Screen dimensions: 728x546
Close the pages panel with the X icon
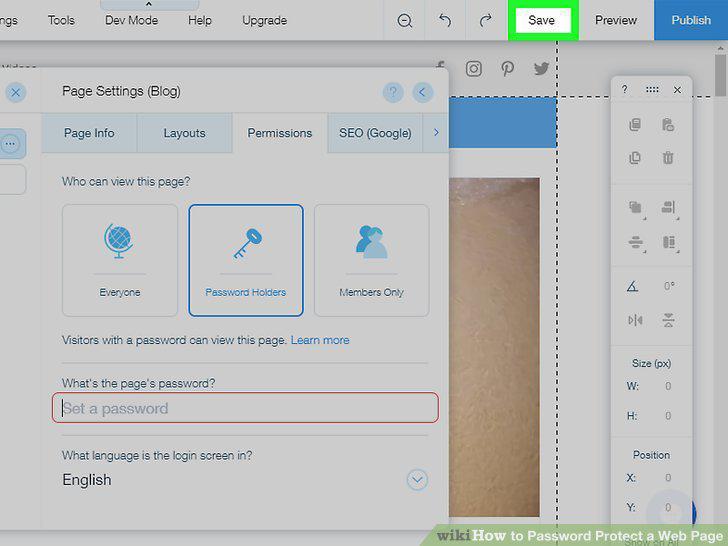[x=15, y=92]
